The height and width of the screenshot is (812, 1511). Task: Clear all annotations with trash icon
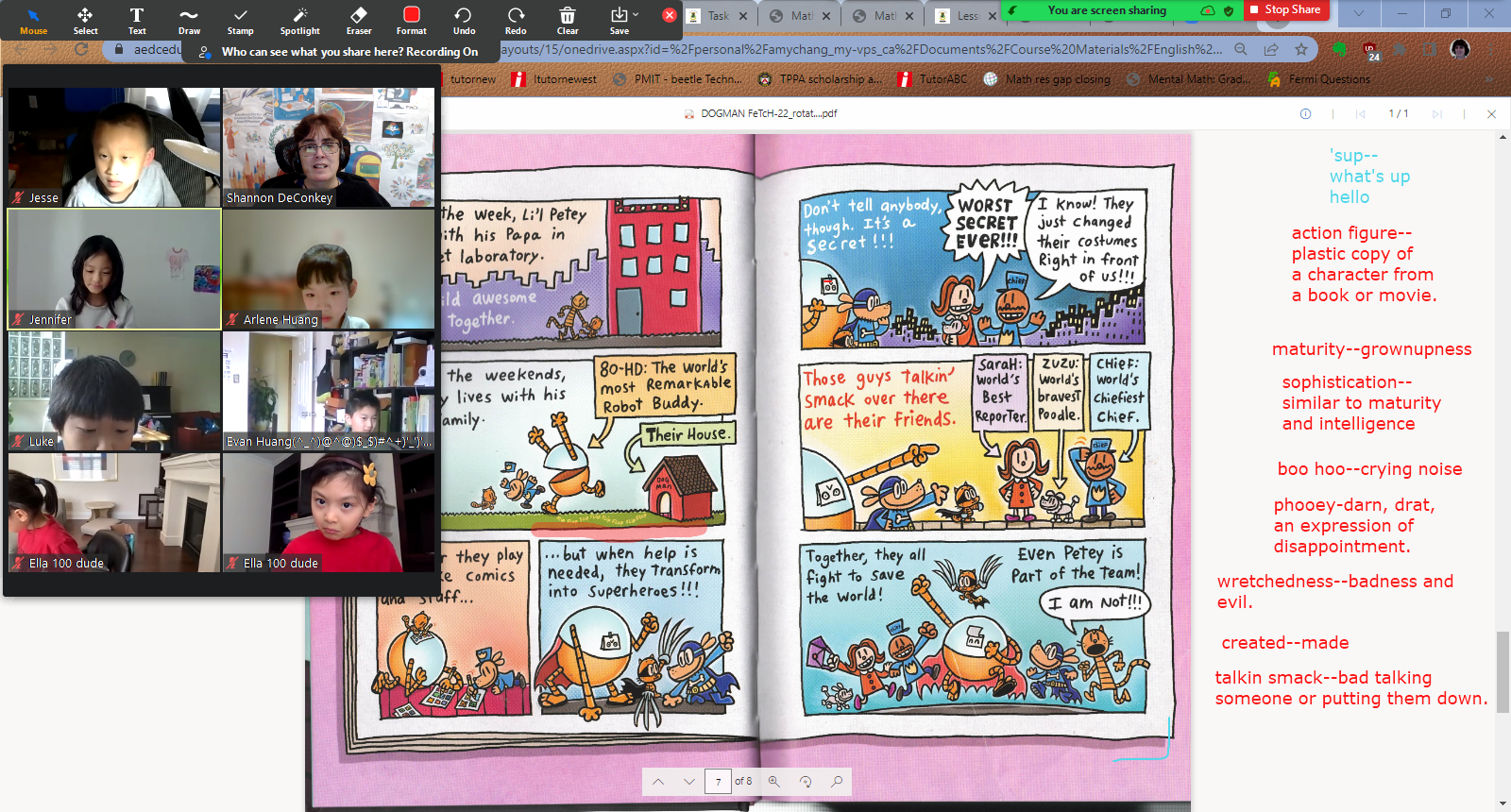(x=568, y=20)
